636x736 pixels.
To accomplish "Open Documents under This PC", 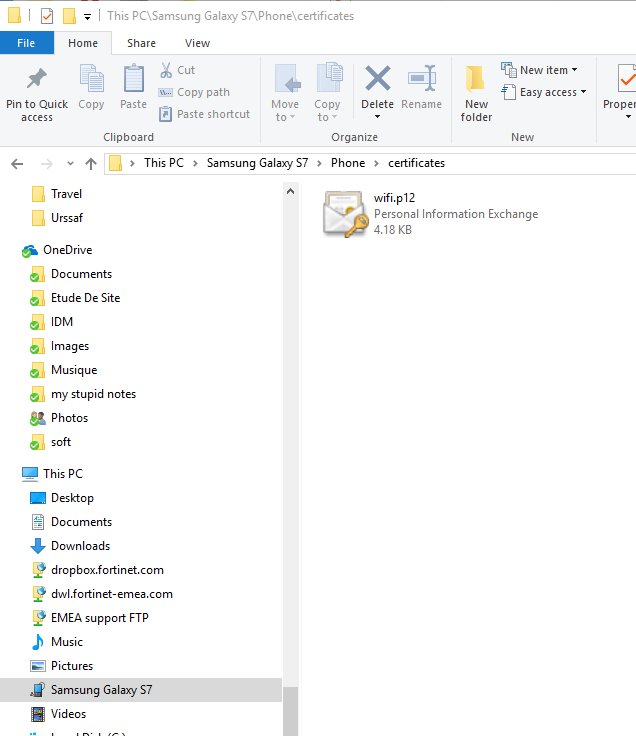I will (x=81, y=522).
